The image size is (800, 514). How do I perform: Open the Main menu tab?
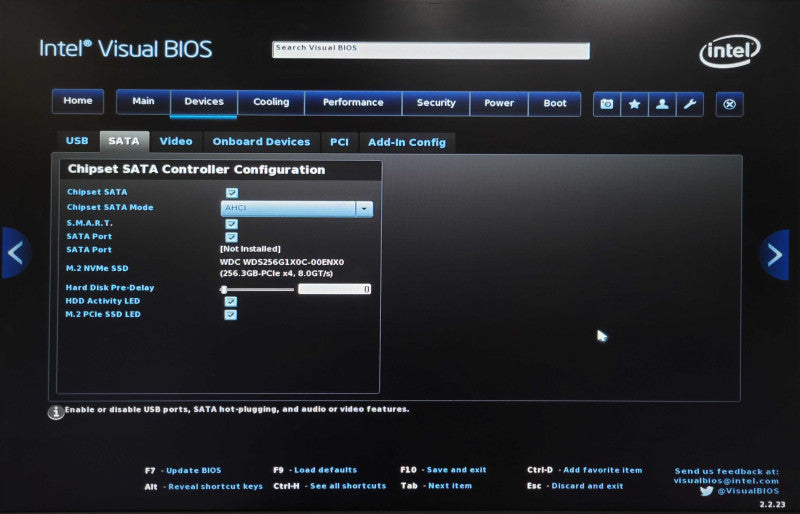(143, 102)
